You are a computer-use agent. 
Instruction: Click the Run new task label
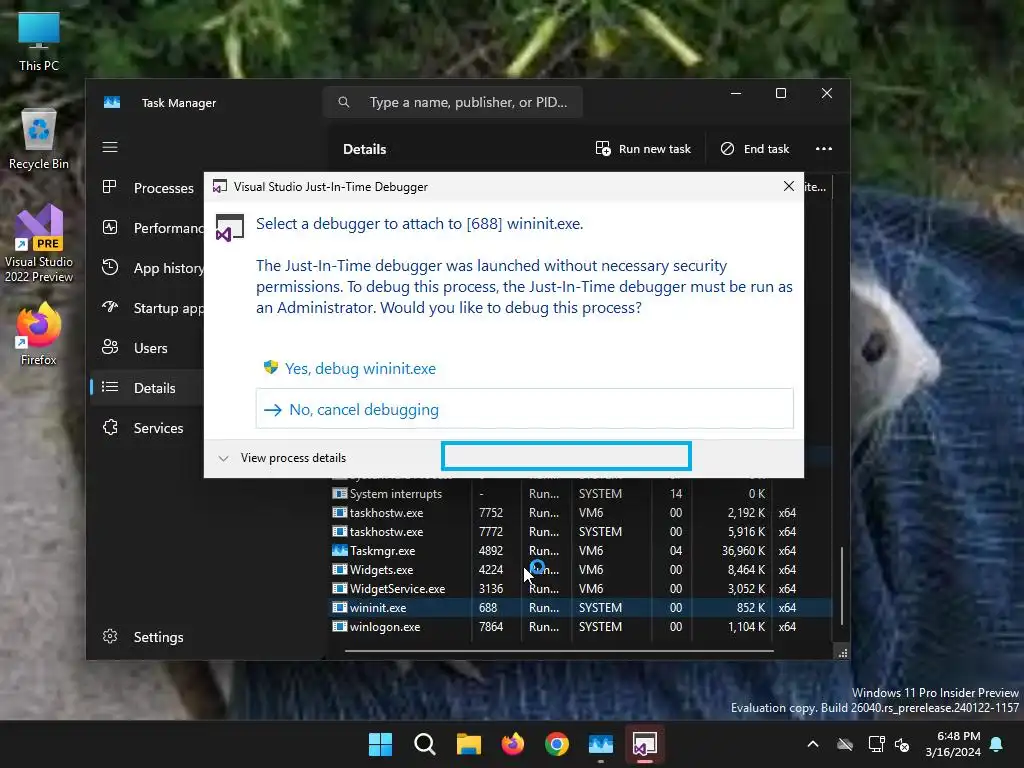pos(654,149)
